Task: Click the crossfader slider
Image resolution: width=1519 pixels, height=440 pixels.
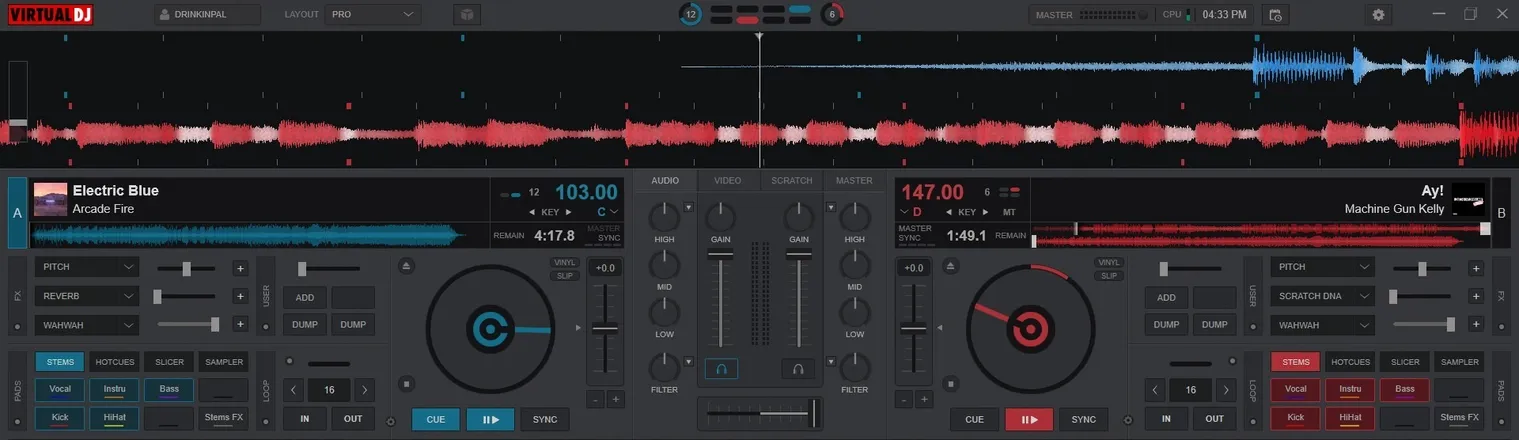Action: pyautogui.click(x=762, y=412)
